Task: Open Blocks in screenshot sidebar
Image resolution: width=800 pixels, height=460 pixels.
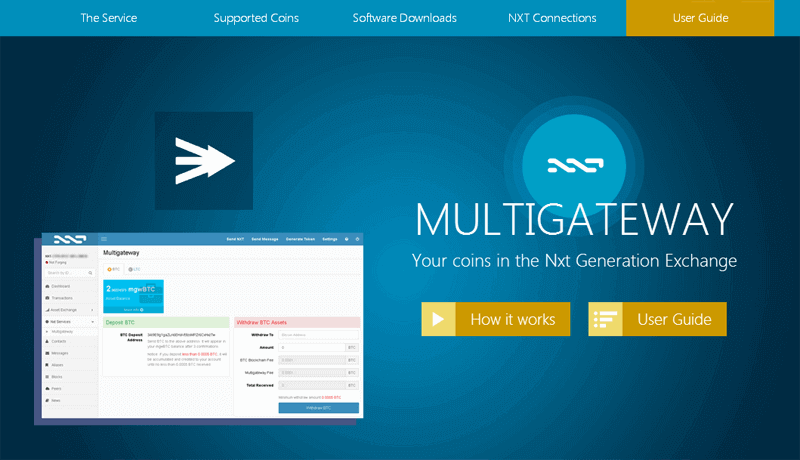Action: pyautogui.click(x=70, y=377)
